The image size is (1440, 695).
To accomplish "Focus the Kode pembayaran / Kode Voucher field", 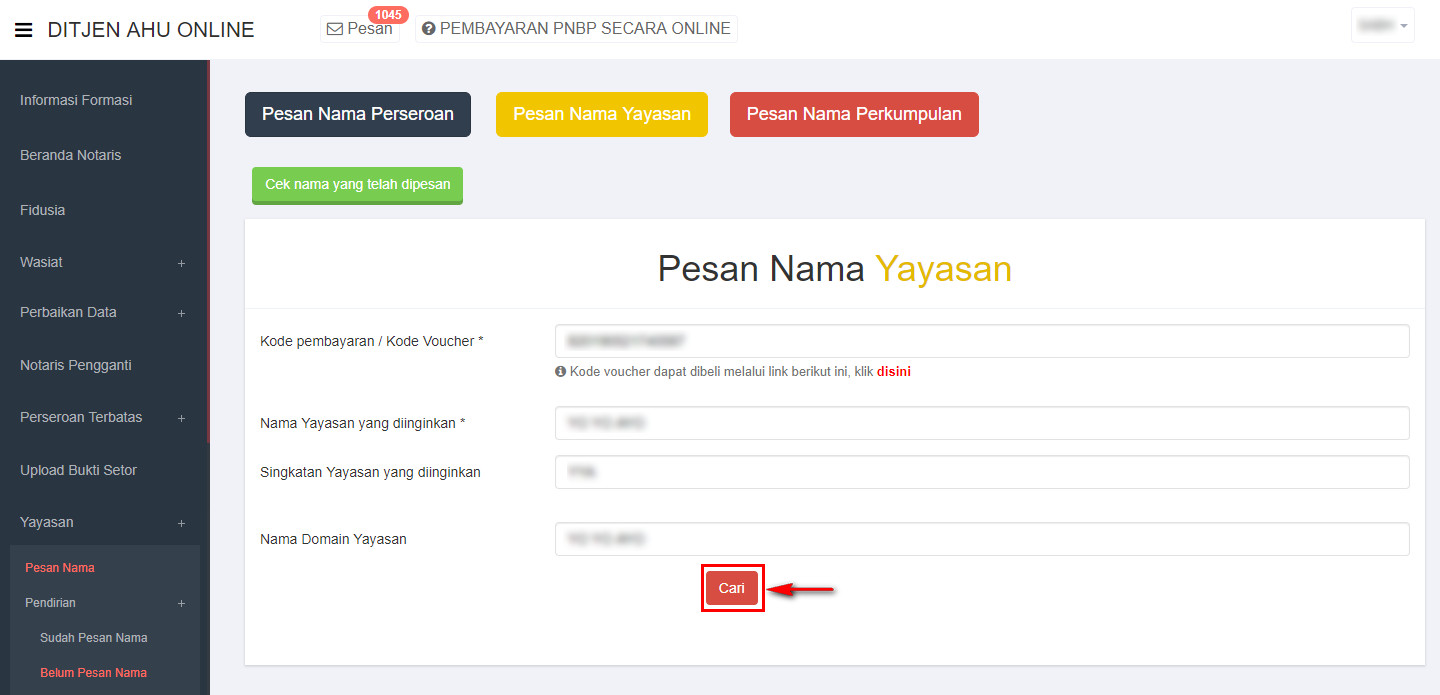I will pyautogui.click(x=981, y=341).
